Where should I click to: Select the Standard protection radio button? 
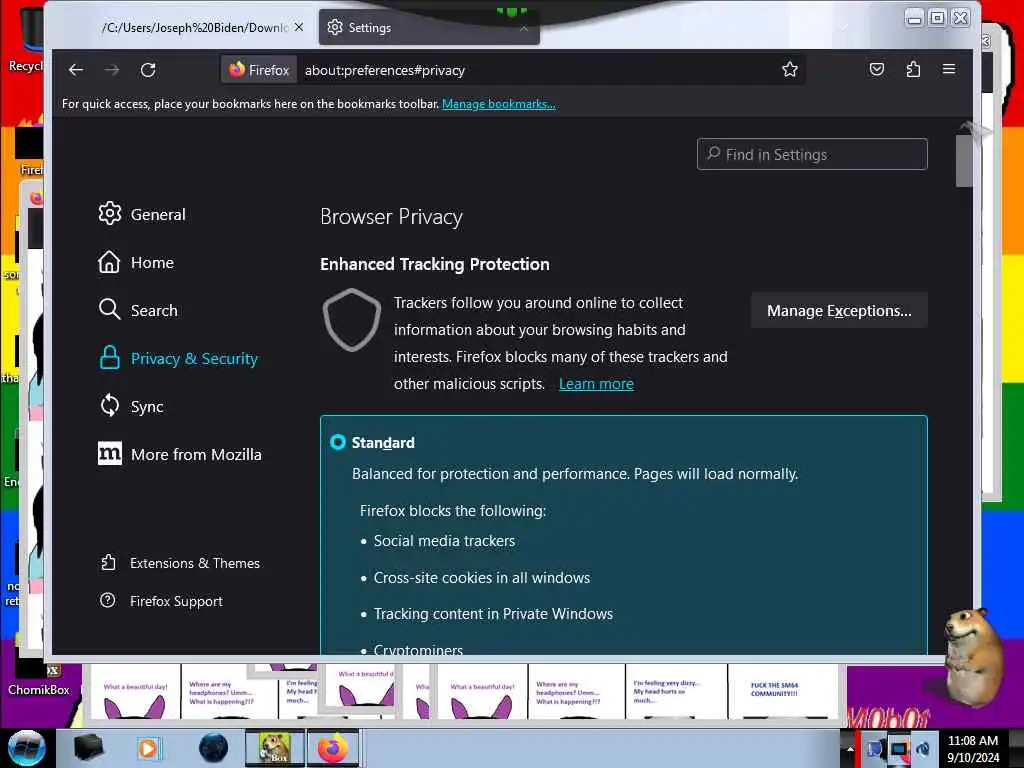[x=338, y=442]
